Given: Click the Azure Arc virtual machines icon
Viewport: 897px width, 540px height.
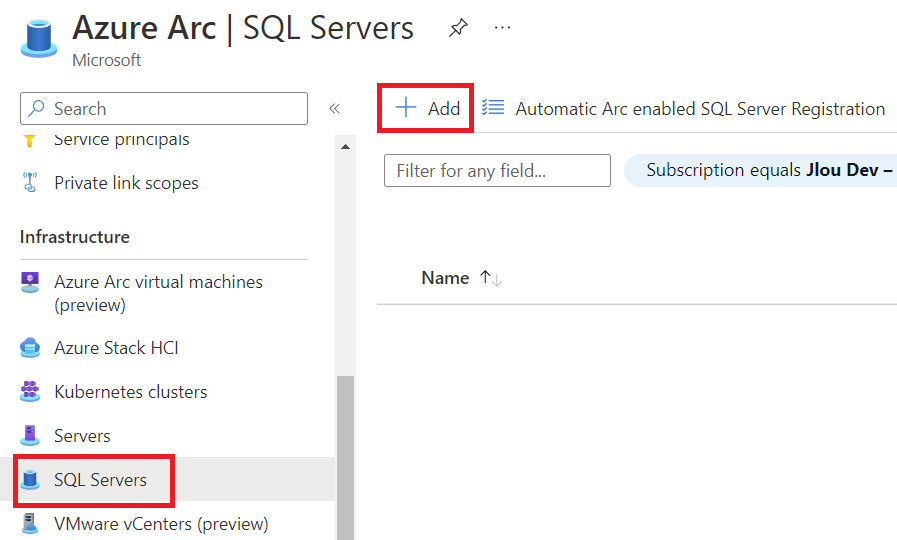Looking at the screenshot, I should pyautogui.click(x=30, y=282).
